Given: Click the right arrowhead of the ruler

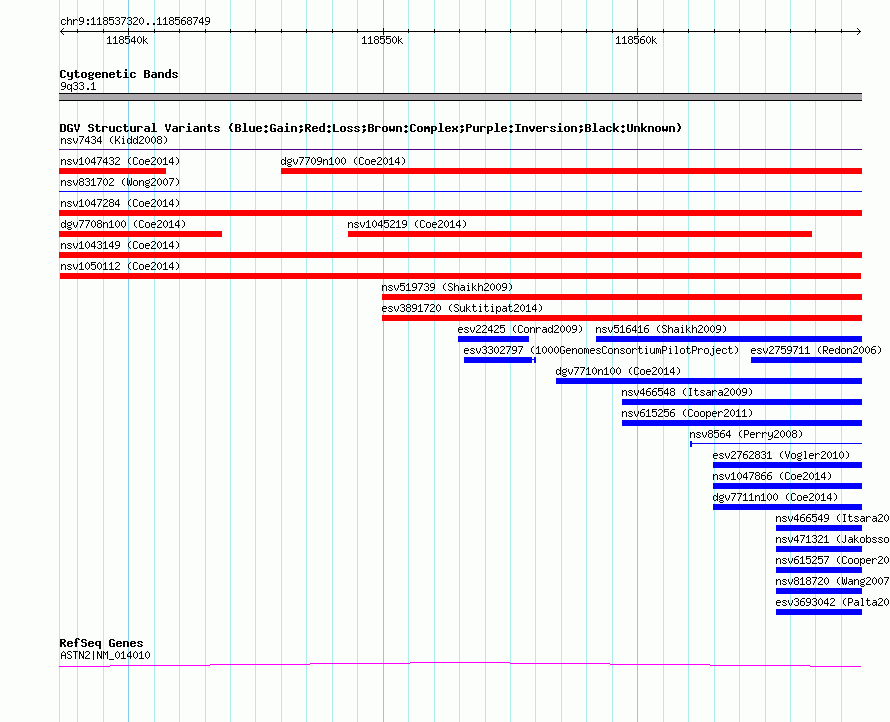Looking at the screenshot, I should tap(858, 32).
